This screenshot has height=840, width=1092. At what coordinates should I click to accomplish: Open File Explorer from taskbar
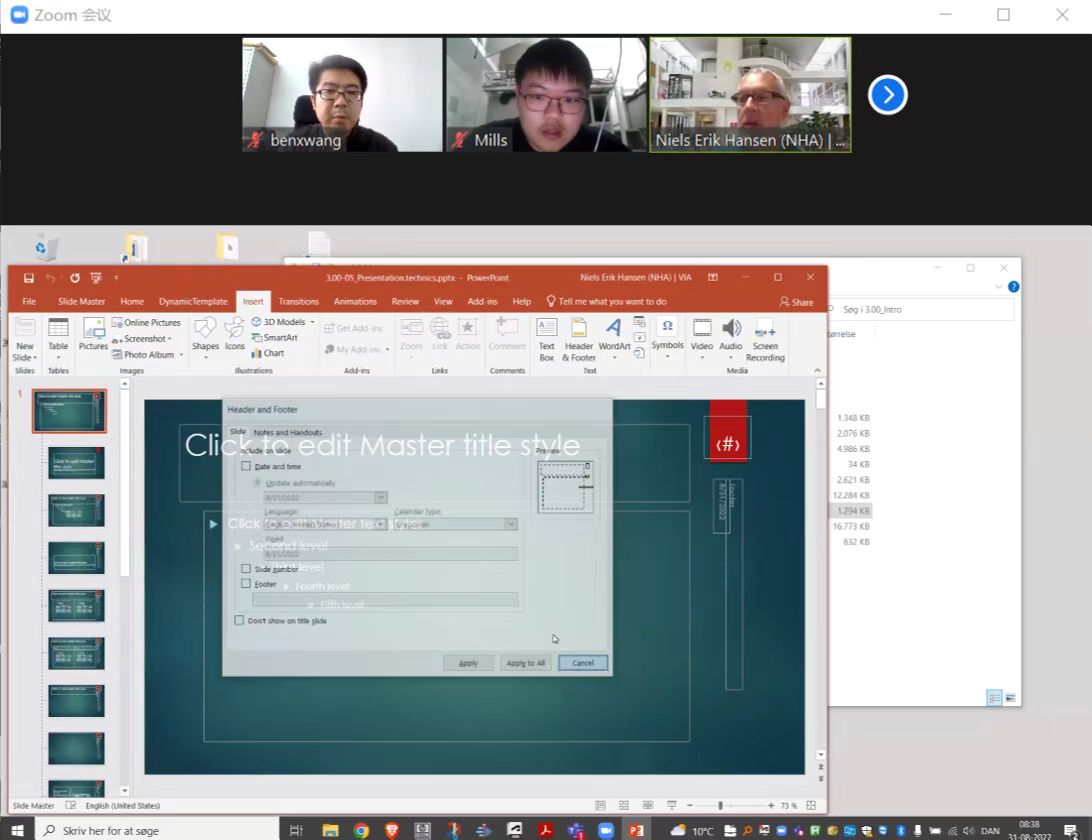(x=330, y=830)
